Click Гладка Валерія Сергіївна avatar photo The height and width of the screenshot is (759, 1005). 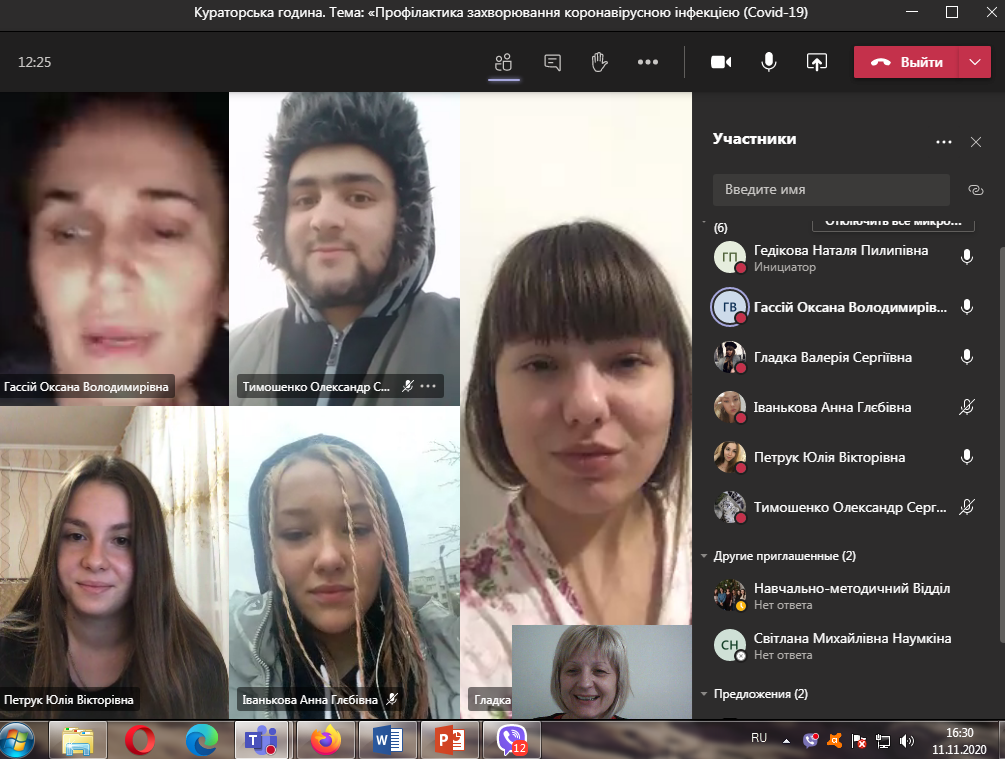pos(730,357)
